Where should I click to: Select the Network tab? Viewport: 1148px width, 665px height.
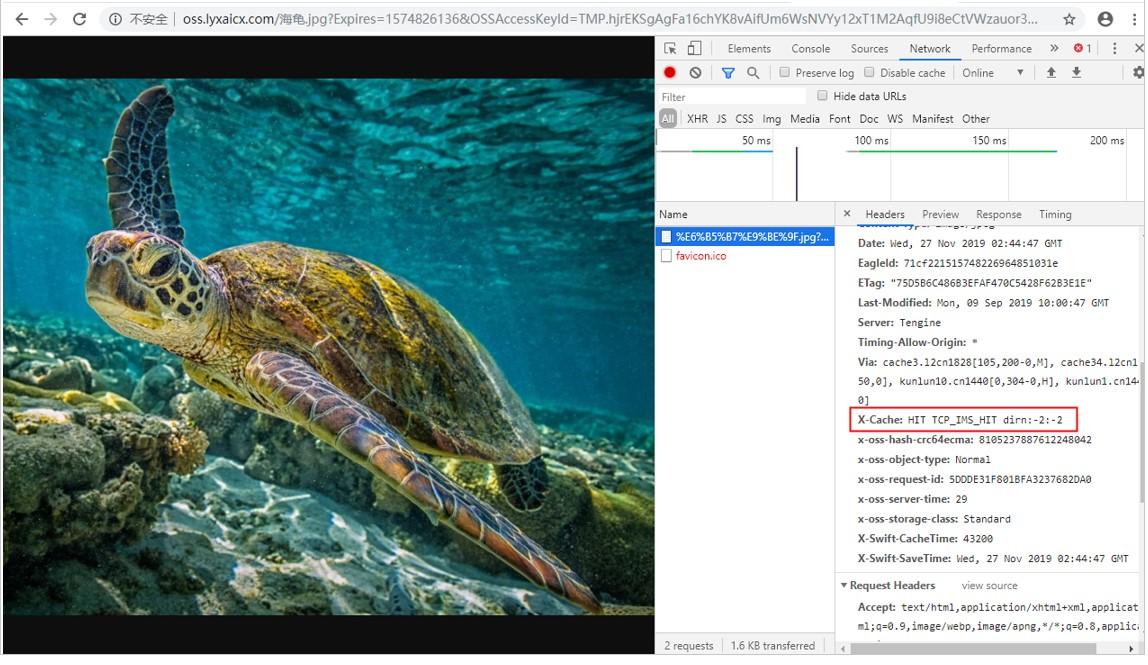tap(930, 48)
